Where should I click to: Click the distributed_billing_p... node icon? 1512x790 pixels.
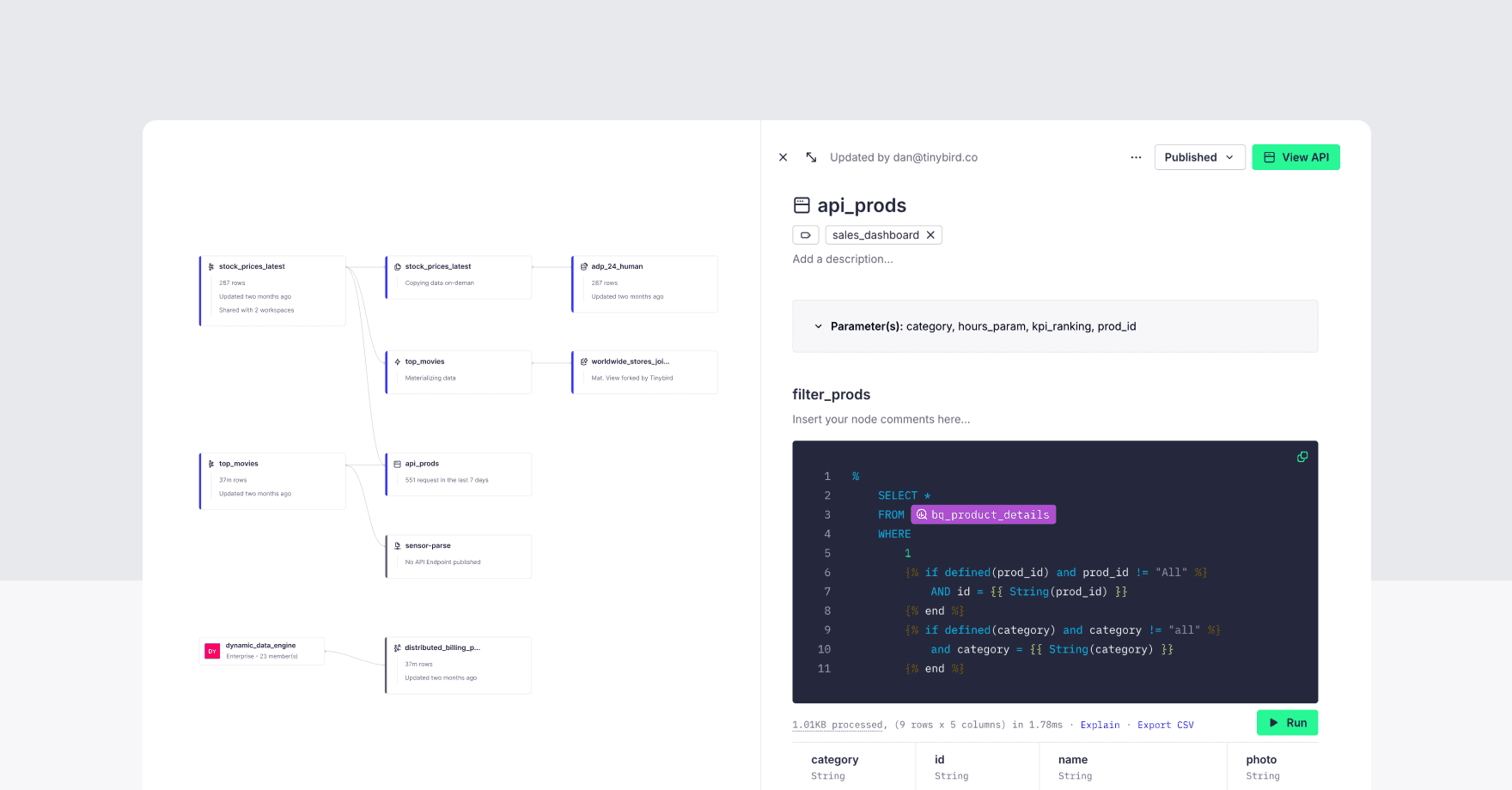pos(398,648)
